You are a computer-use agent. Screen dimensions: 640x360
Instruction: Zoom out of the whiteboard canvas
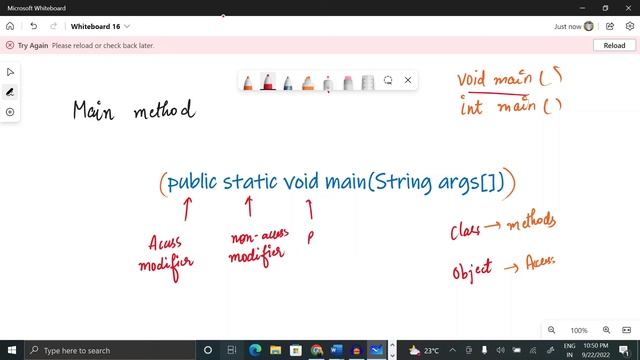point(551,330)
